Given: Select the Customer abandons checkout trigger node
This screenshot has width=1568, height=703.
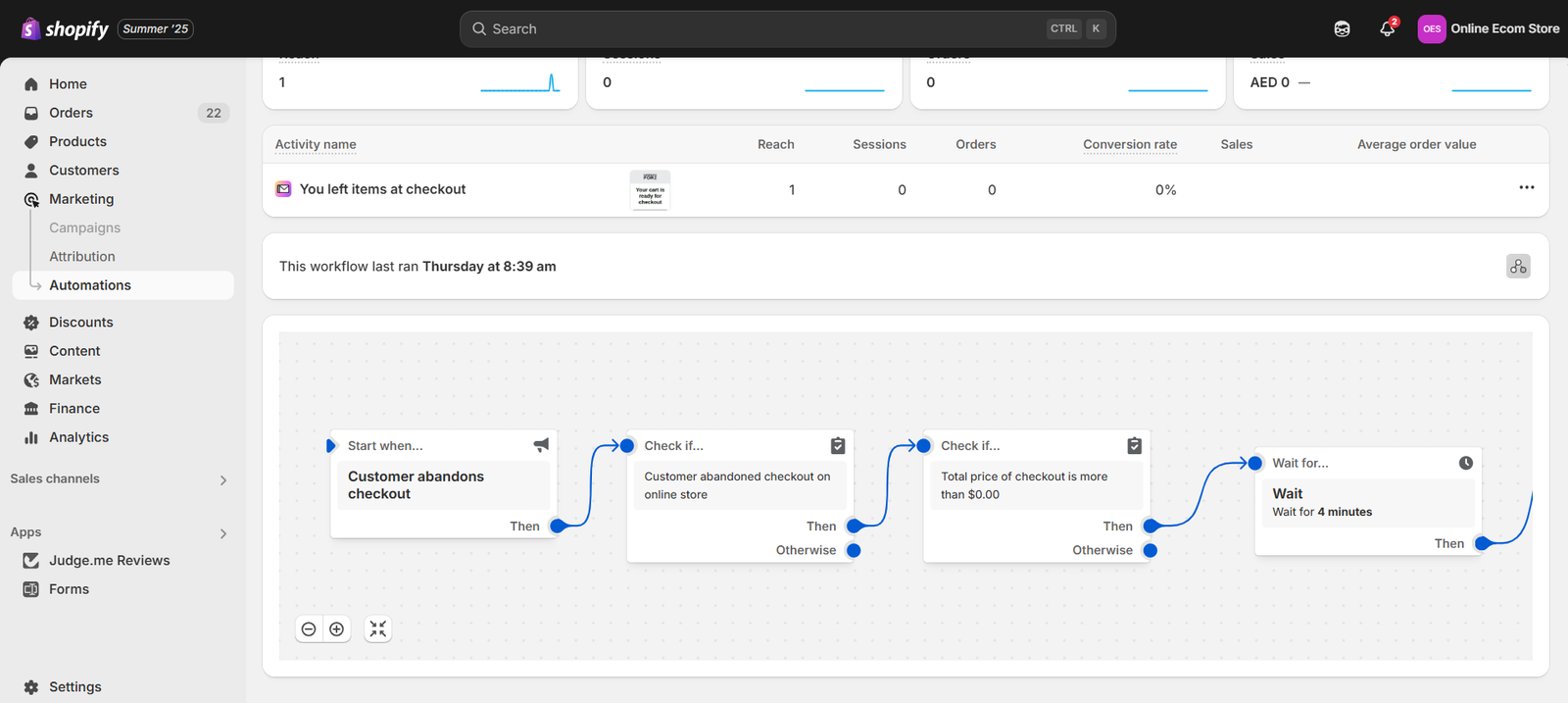Looking at the screenshot, I should tap(443, 485).
